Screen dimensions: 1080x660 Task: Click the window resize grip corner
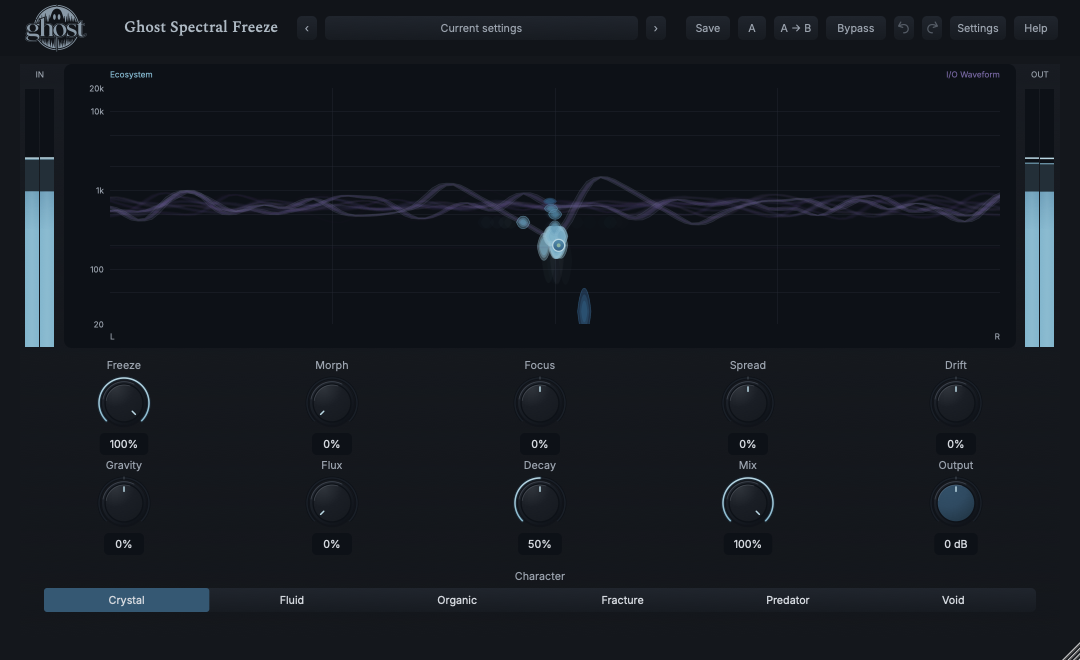pos(1070,651)
